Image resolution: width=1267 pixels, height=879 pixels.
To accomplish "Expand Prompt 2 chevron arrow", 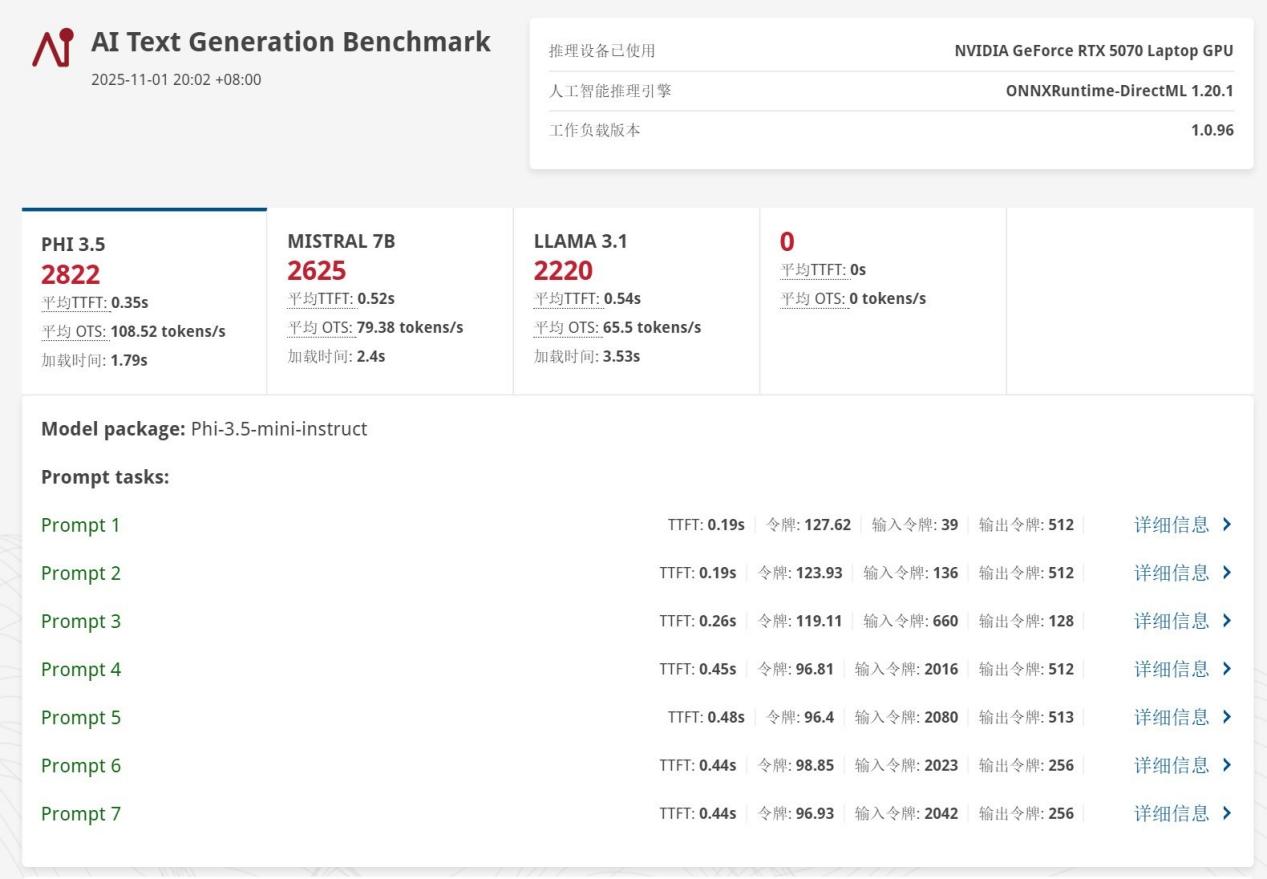I will [x=1227, y=573].
